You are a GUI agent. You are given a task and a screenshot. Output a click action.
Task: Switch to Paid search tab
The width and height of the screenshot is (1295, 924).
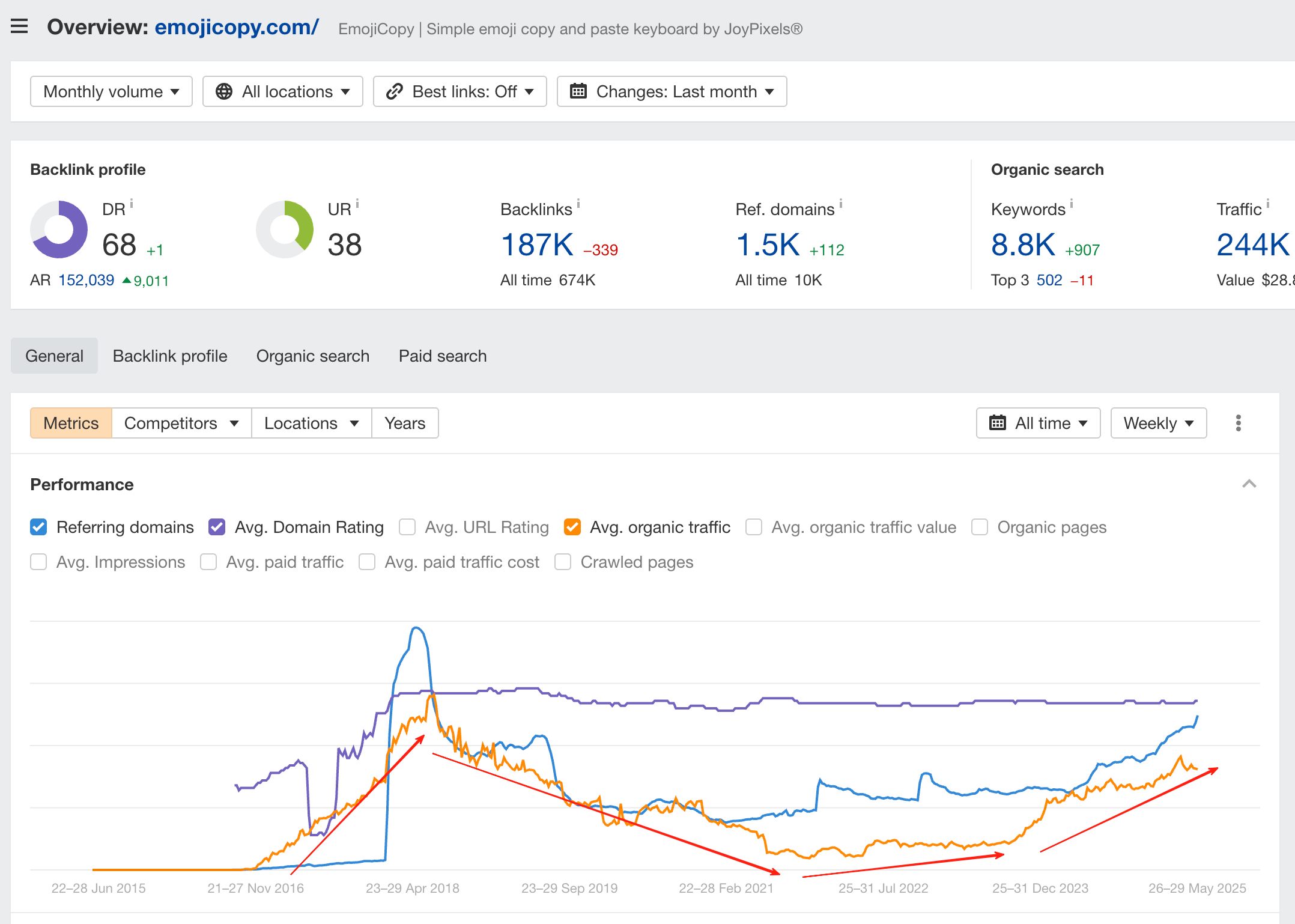coord(443,356)
